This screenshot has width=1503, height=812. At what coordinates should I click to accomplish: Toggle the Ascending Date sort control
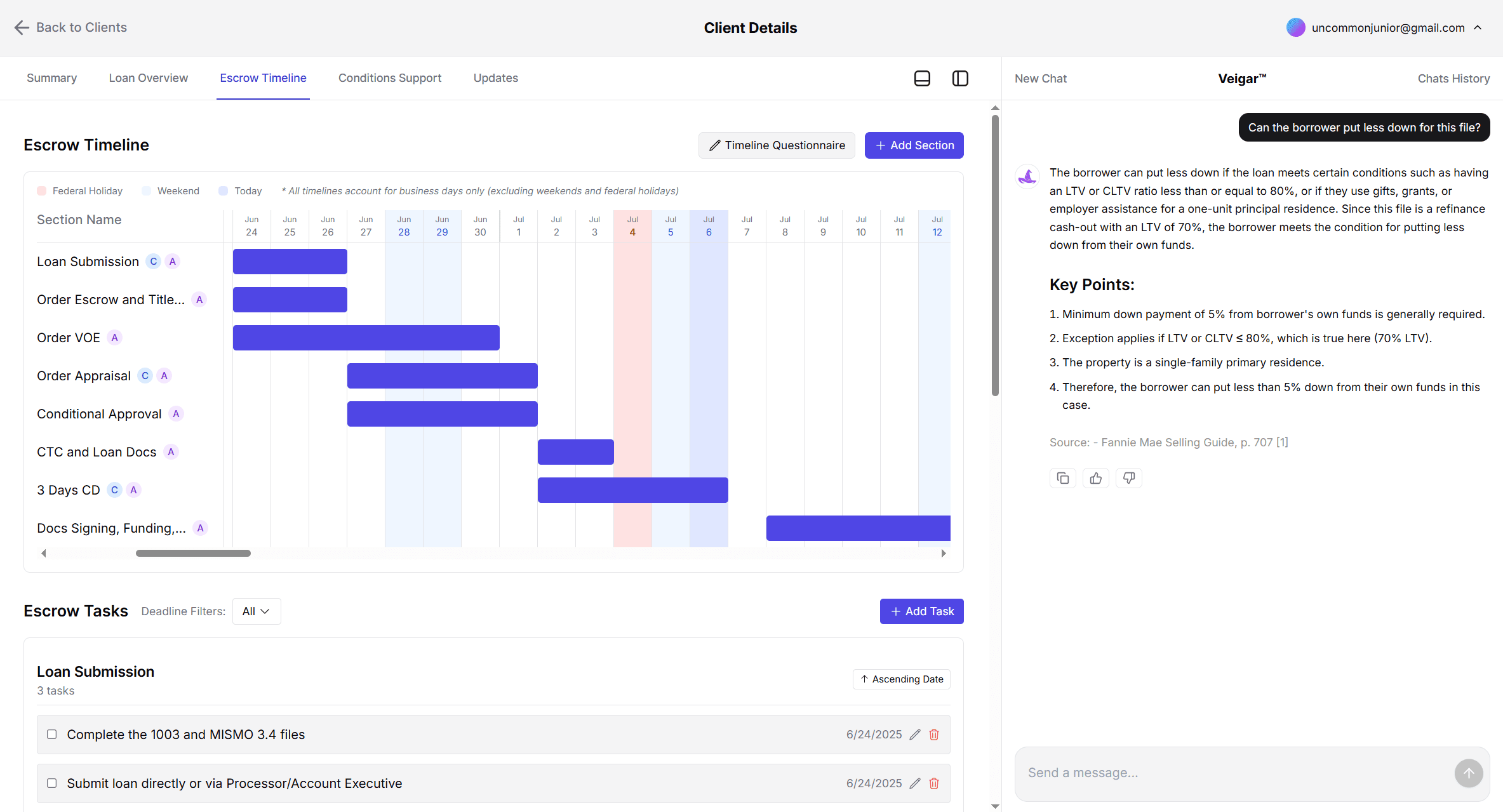pos(901,679)
